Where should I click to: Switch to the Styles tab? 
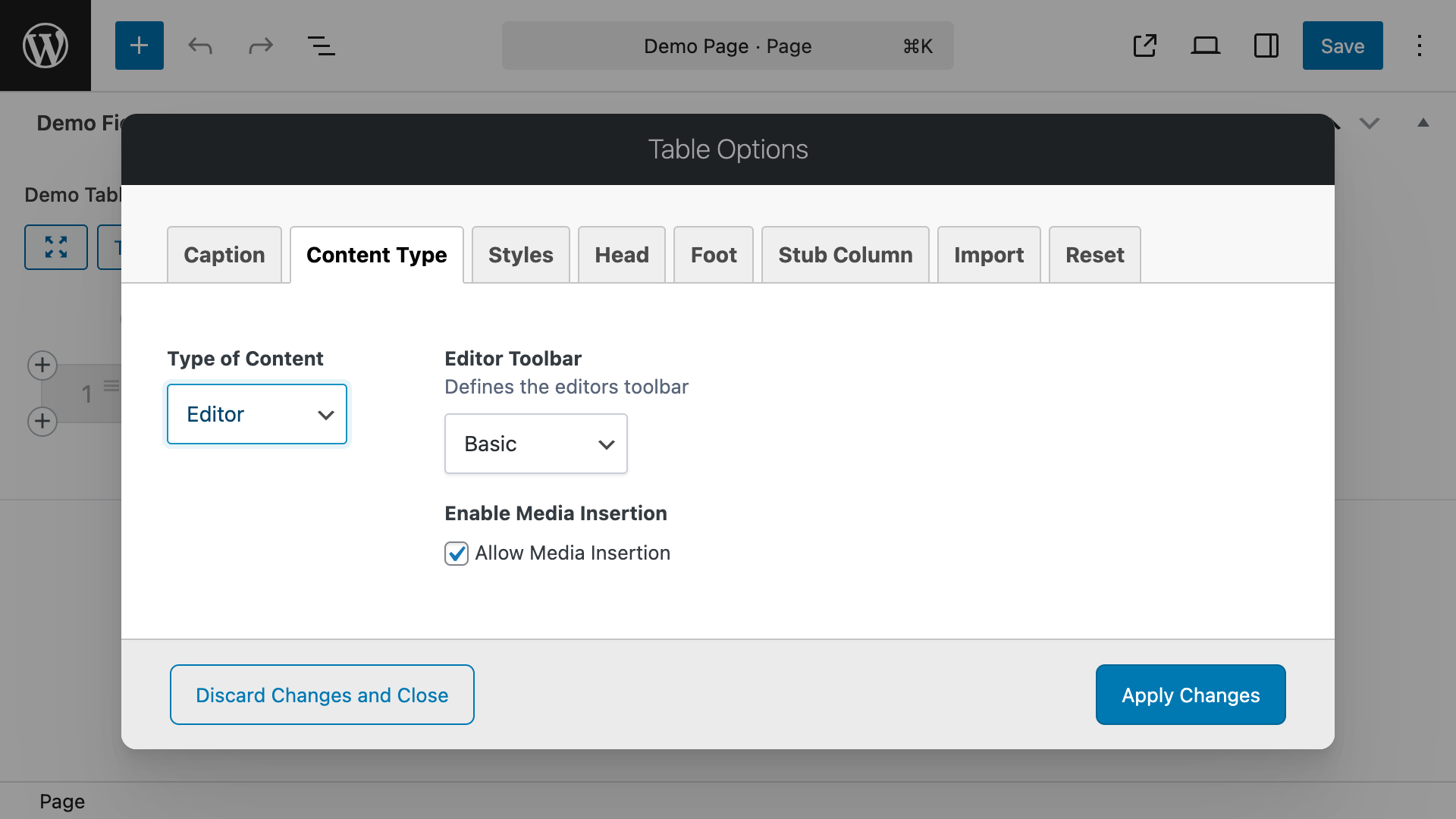[520, 255]
